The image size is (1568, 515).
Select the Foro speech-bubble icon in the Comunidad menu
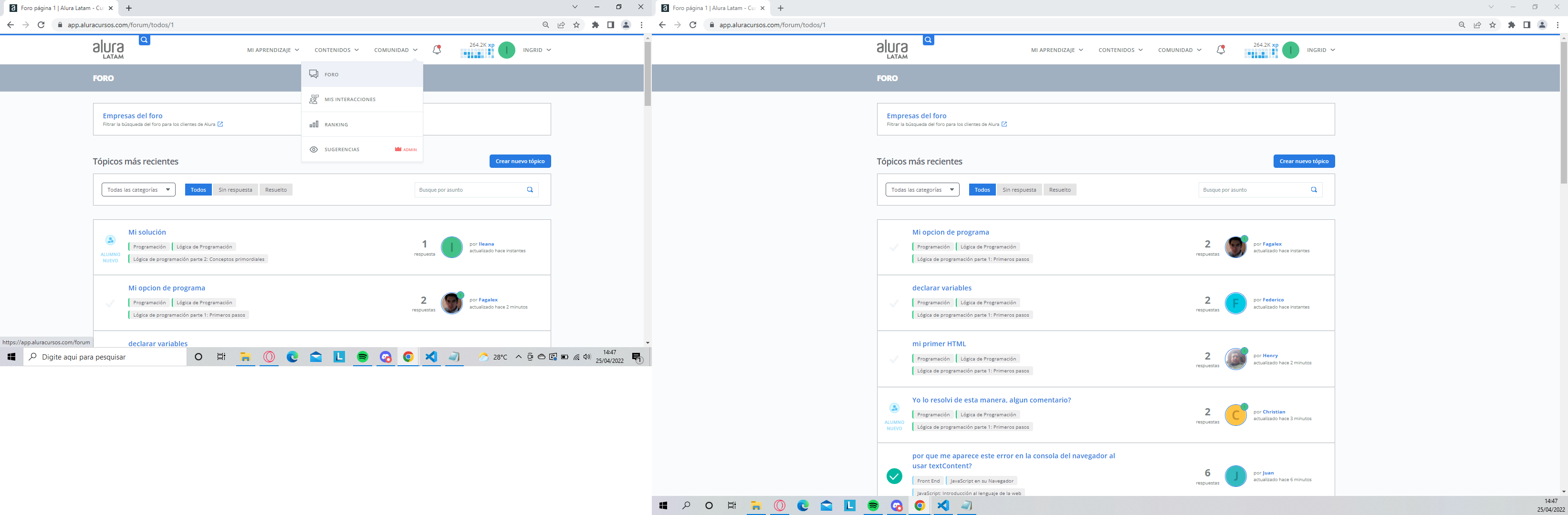314,74
